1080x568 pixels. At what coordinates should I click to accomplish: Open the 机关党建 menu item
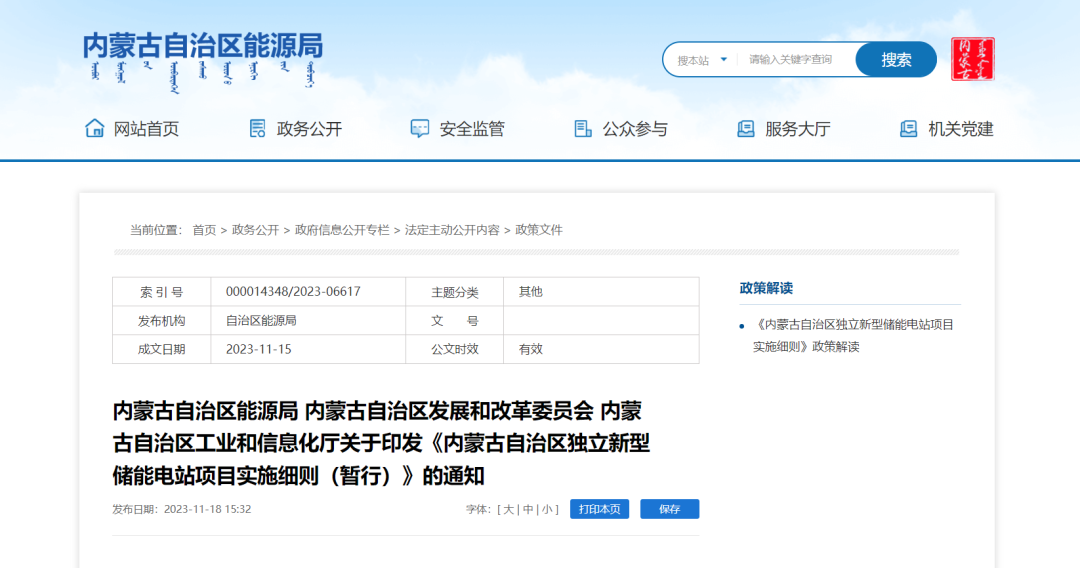coord(961,129)
